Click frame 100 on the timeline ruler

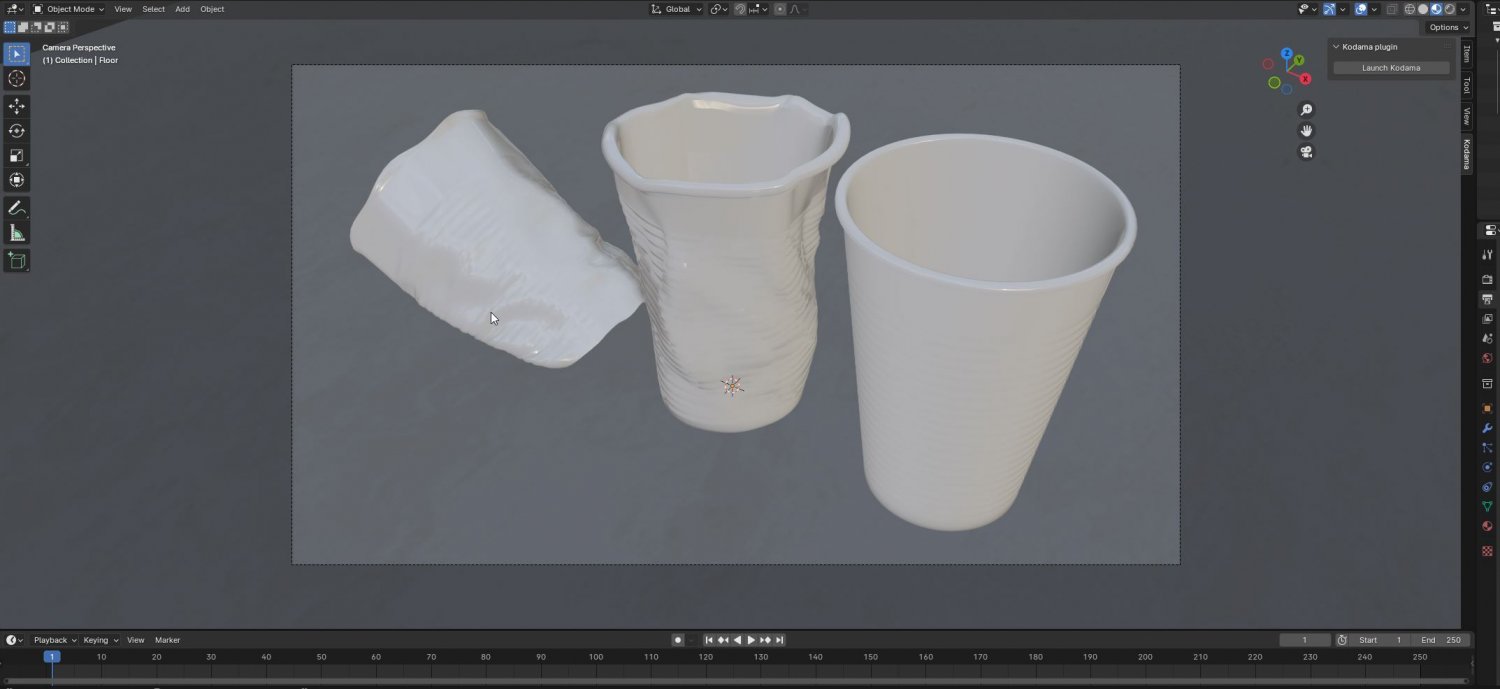pos(596,657)
